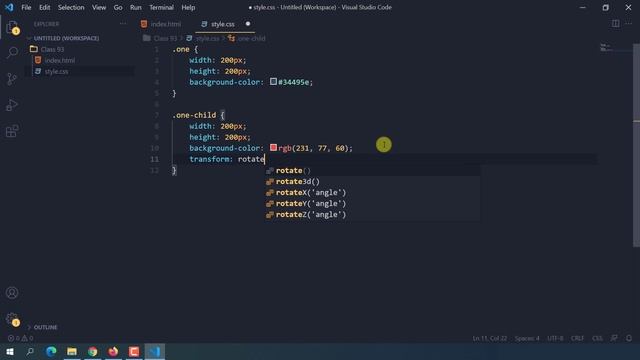Open the File menu
The height and width of the screenshot is (360, 640).
[x=26, y=7]
